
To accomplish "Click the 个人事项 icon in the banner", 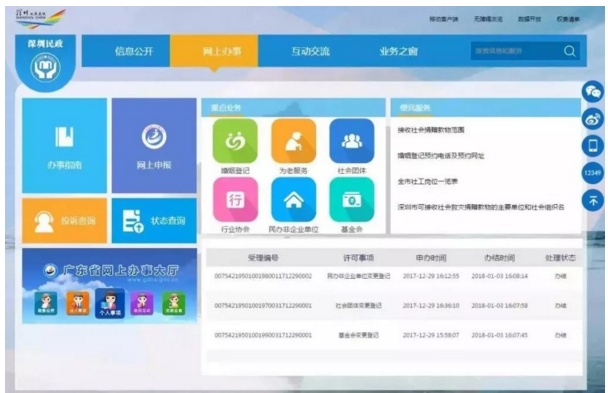I will coord(110,303).
